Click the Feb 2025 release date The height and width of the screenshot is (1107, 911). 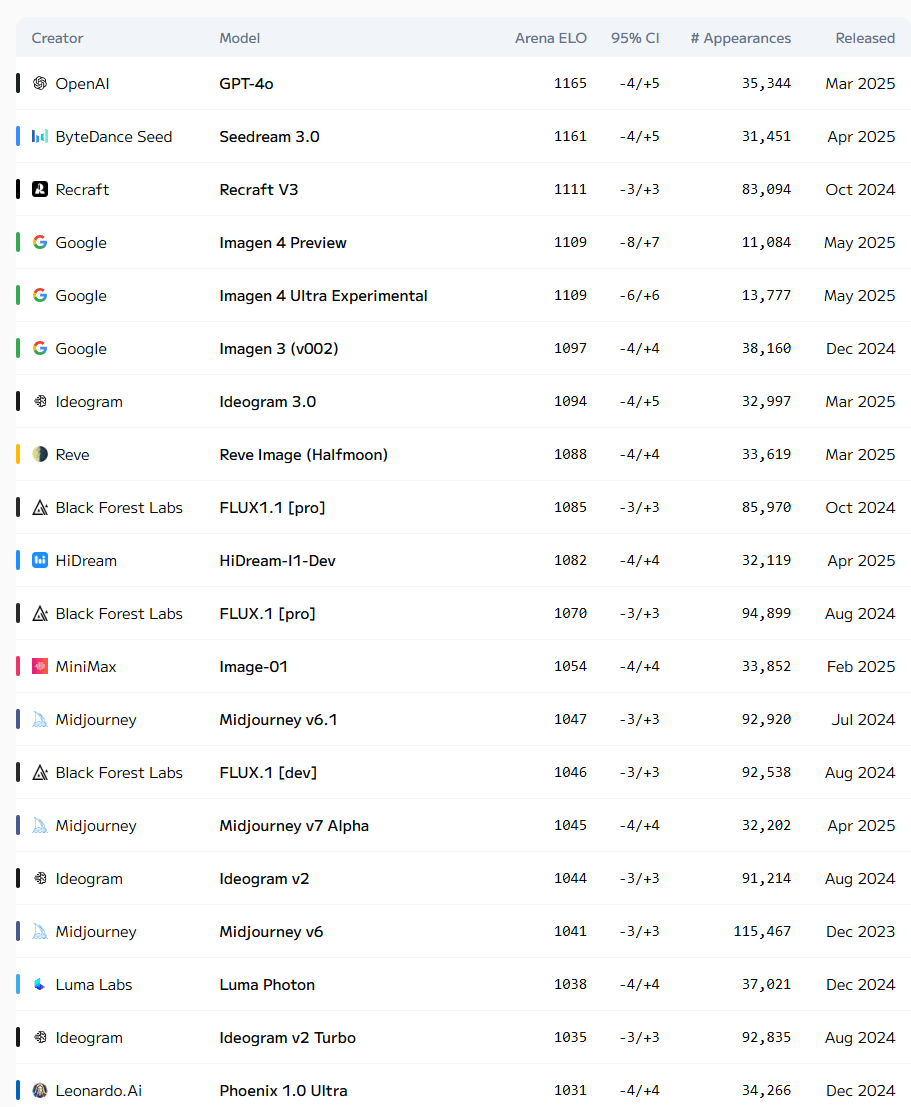coord(861,666)
